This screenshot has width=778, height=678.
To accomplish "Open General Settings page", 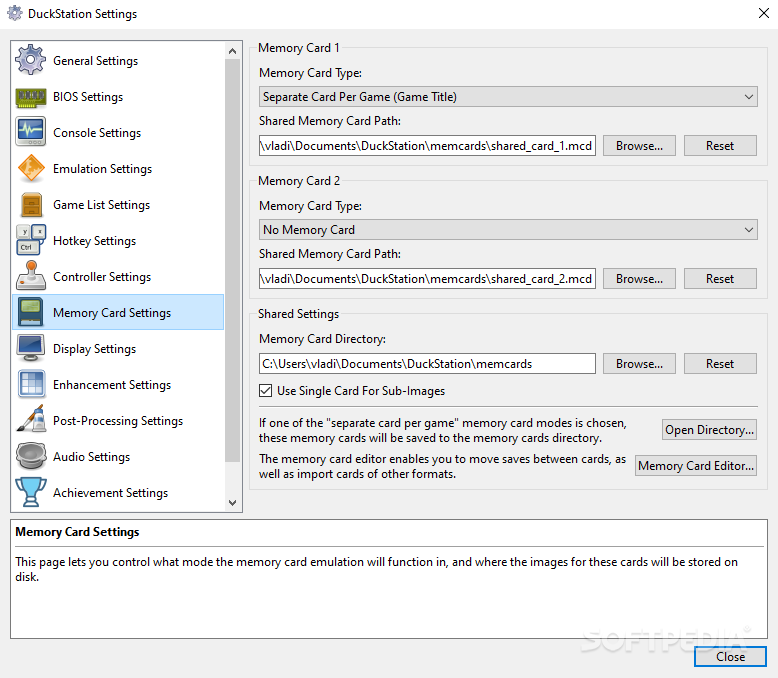I will click(118, 61).
